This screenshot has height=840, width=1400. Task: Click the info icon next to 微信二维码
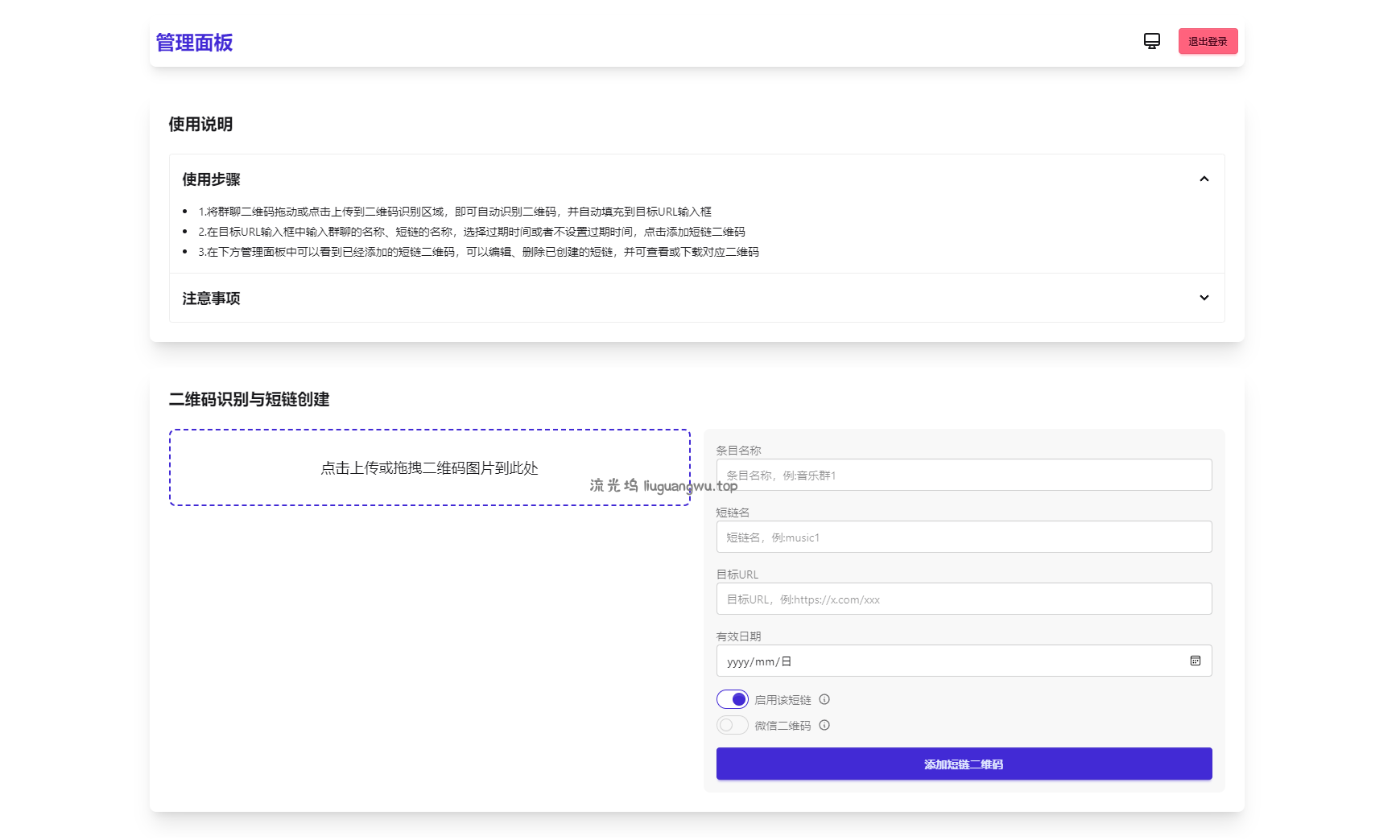coord(824,725)
